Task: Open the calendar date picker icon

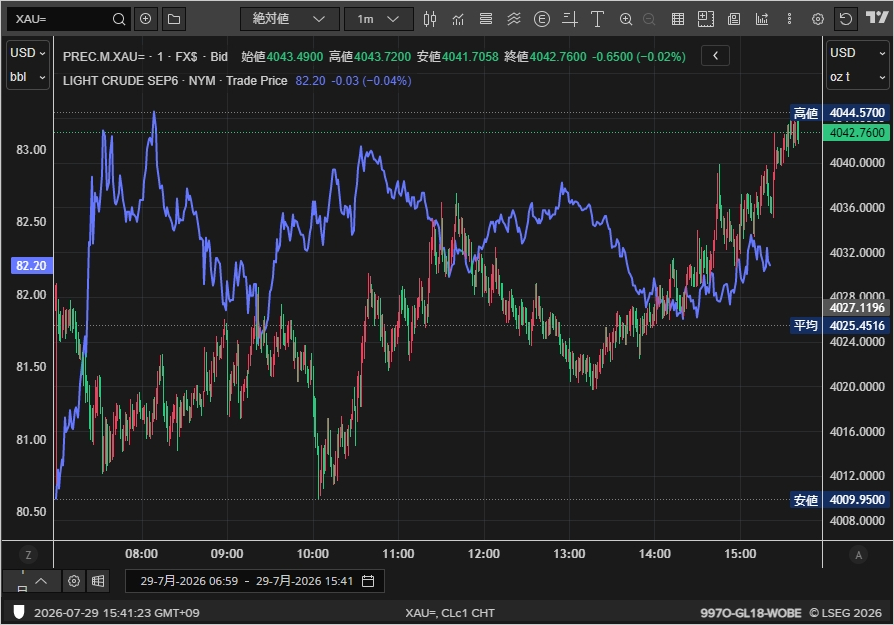Action: pyautogui.click(x=368, y=581)
